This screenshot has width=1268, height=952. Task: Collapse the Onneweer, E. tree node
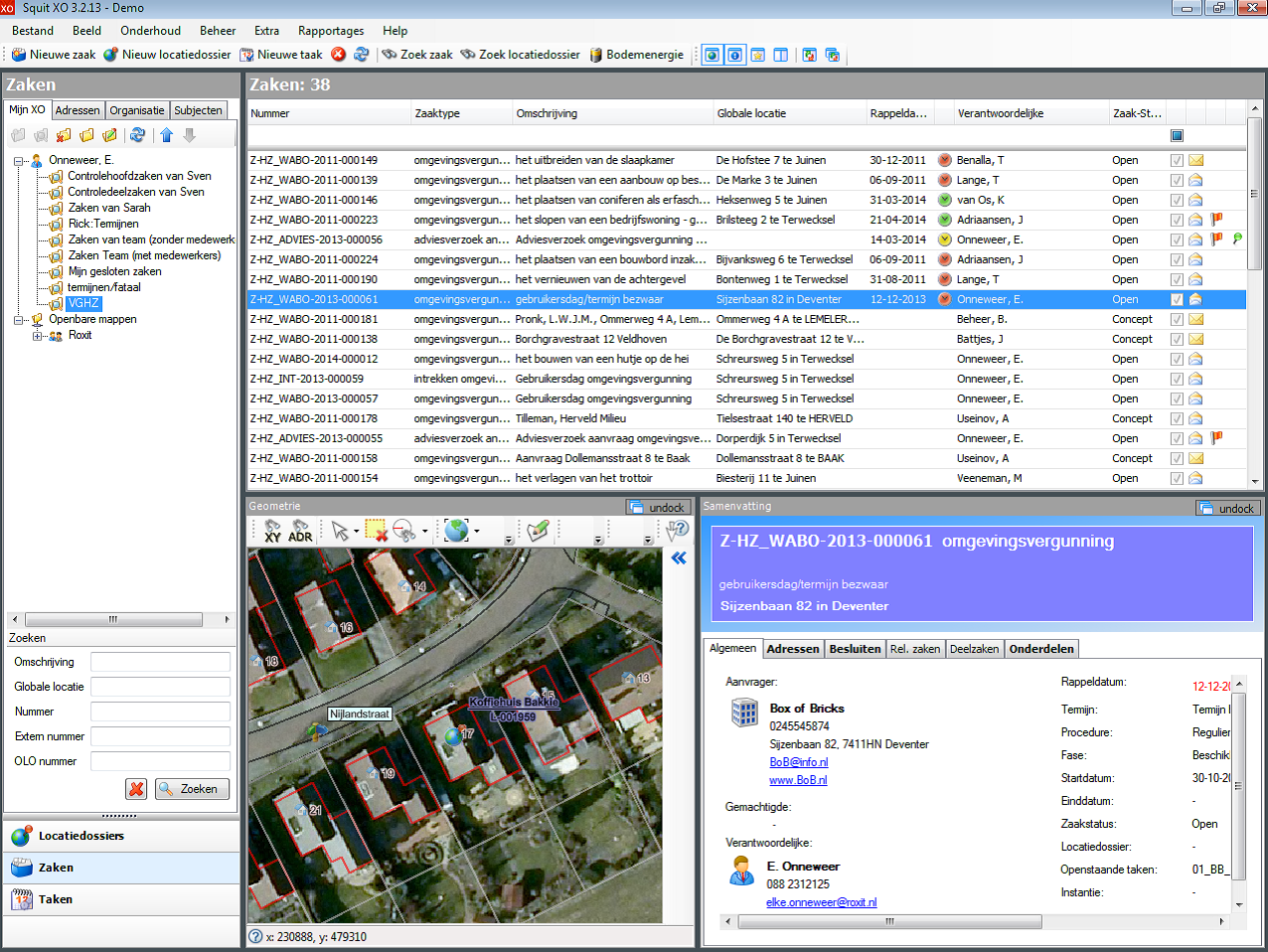click(19, 160)
